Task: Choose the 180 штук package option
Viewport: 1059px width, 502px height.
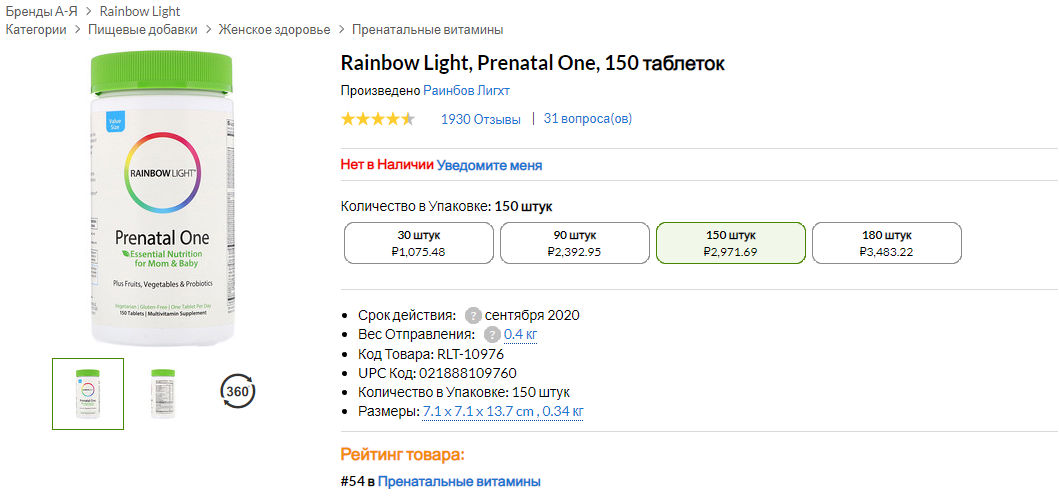Action: 886,243
